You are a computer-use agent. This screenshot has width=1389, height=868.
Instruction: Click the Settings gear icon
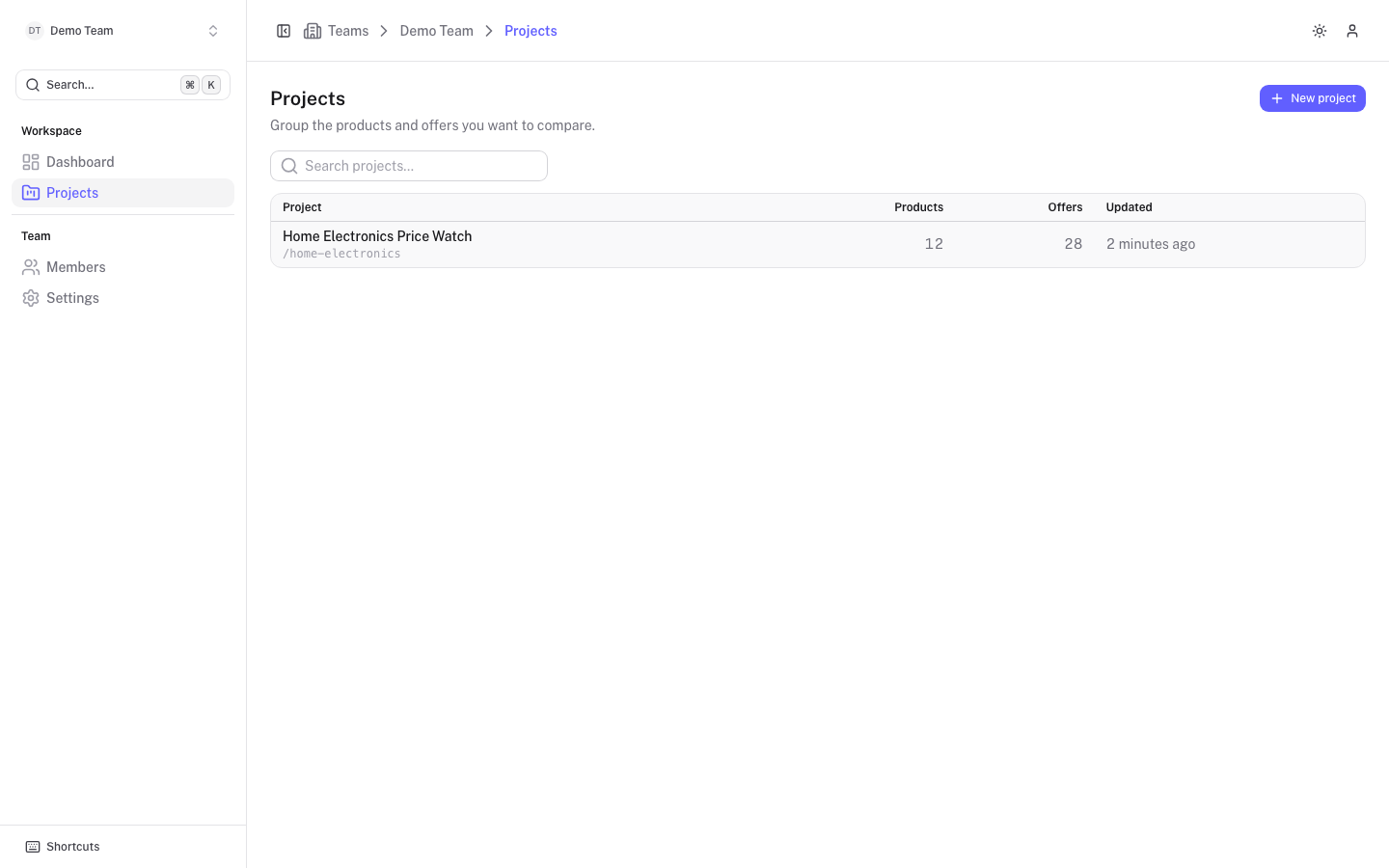31,298
